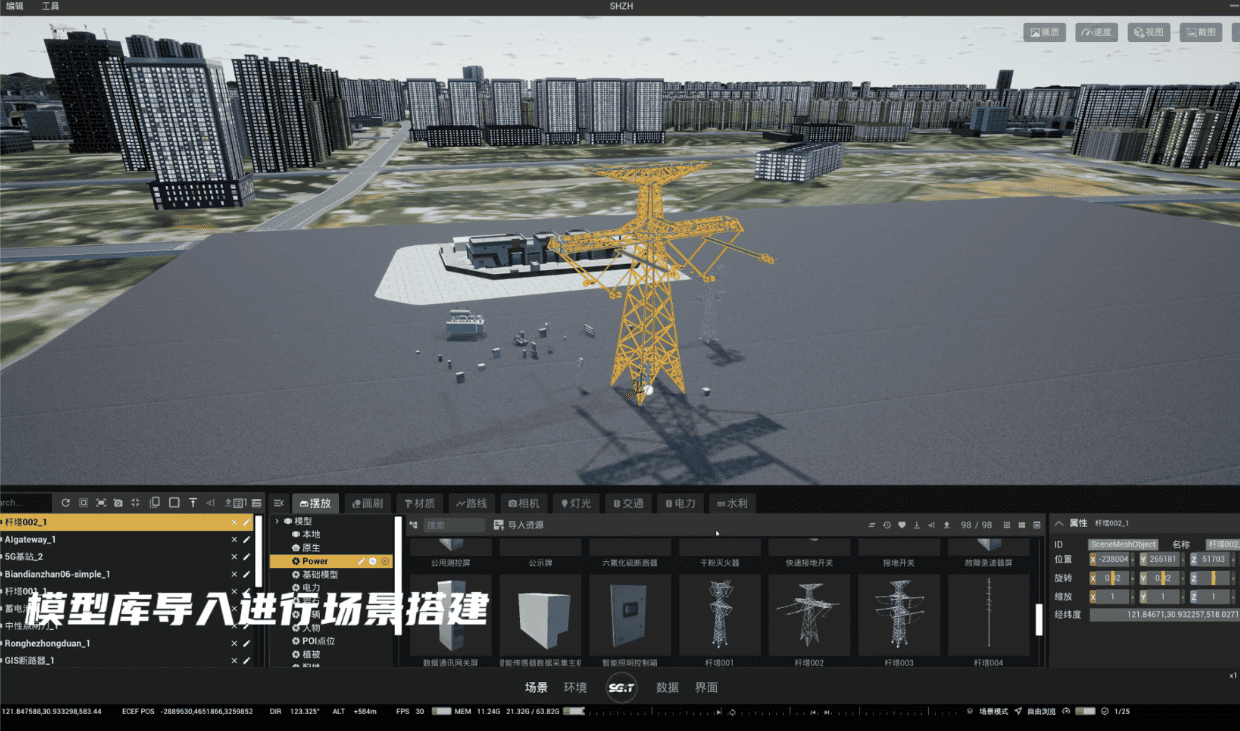
Task: Remove 5G基站_2 using its X icon
Action: point(234,557)
